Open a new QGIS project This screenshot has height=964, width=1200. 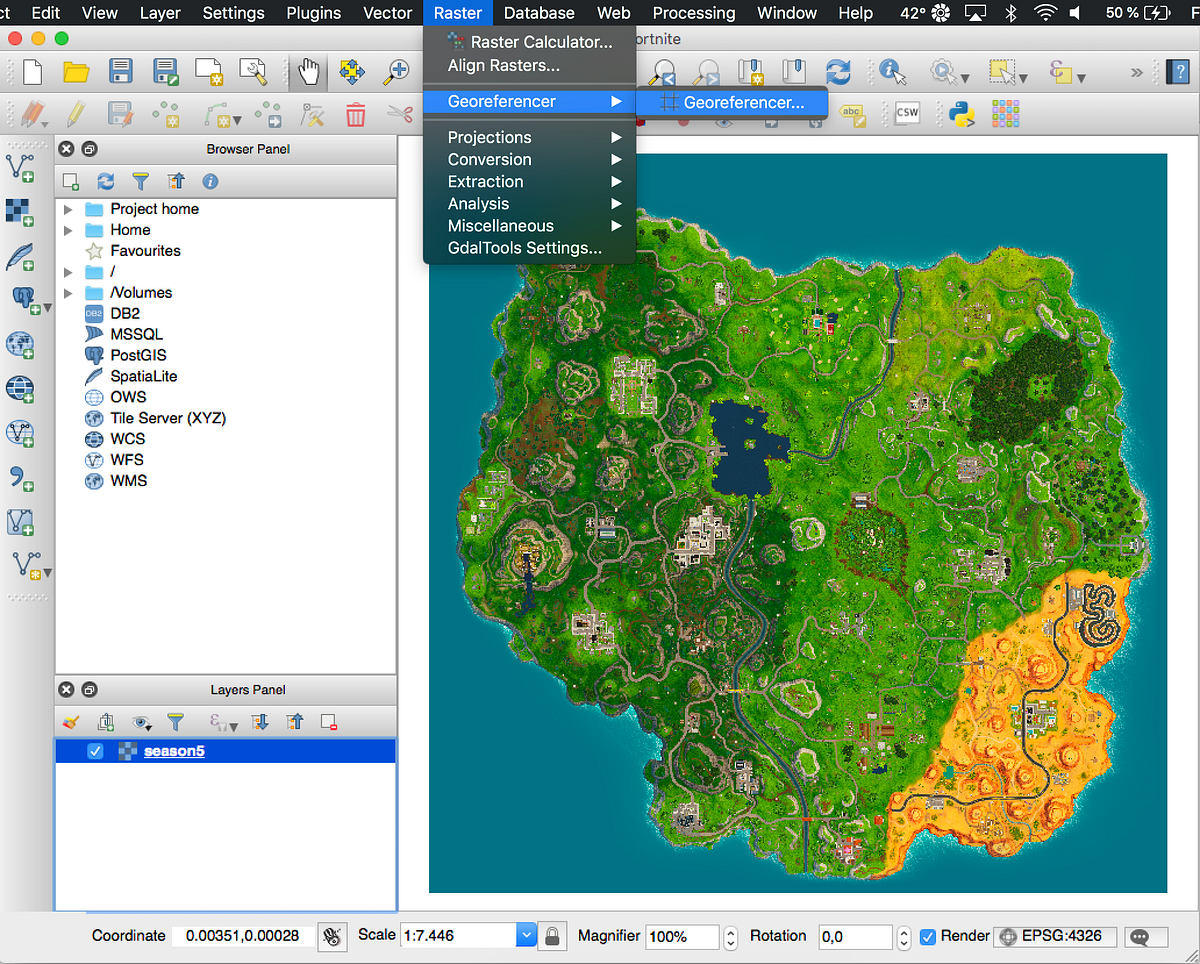click(31, 71)
